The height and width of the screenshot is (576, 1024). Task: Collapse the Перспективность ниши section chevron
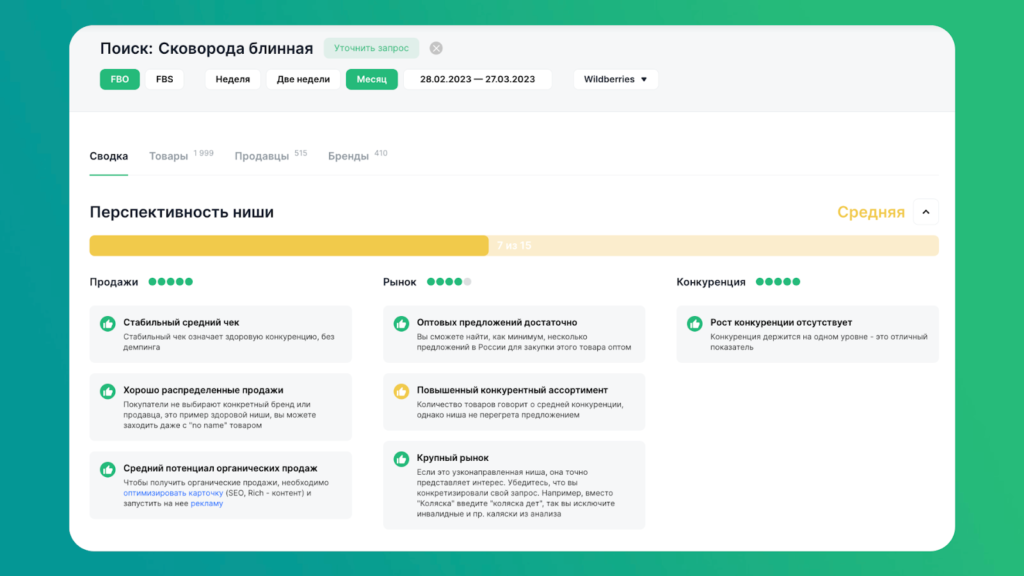pos(926,212)
